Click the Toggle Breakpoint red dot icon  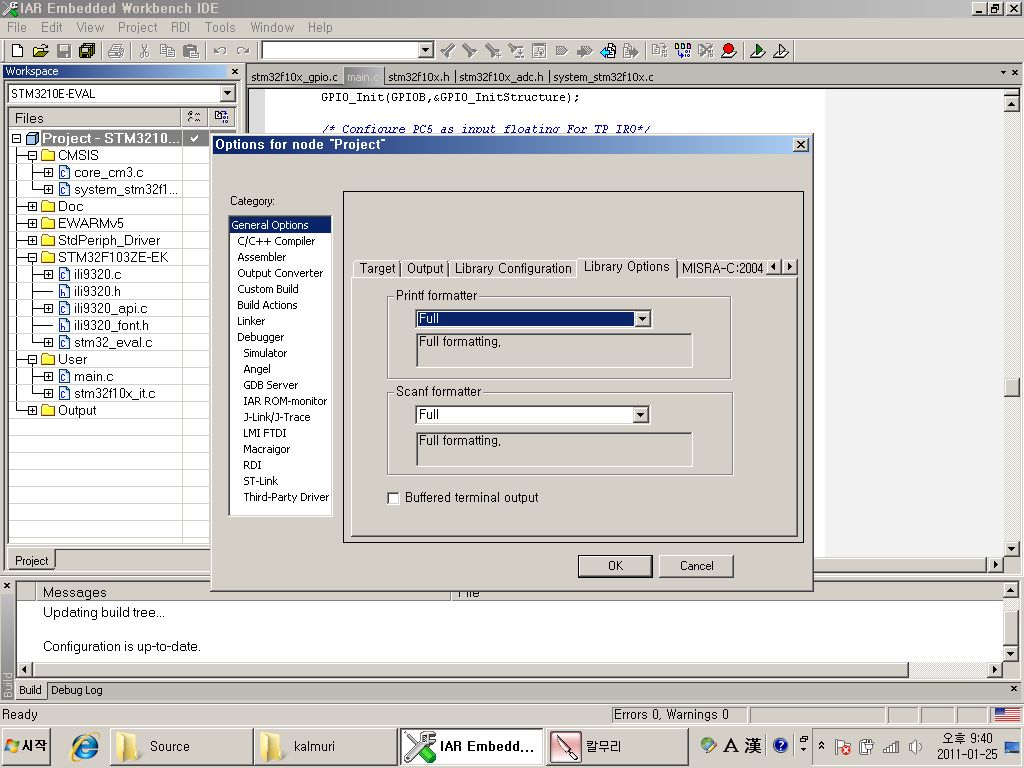(729, 50)
